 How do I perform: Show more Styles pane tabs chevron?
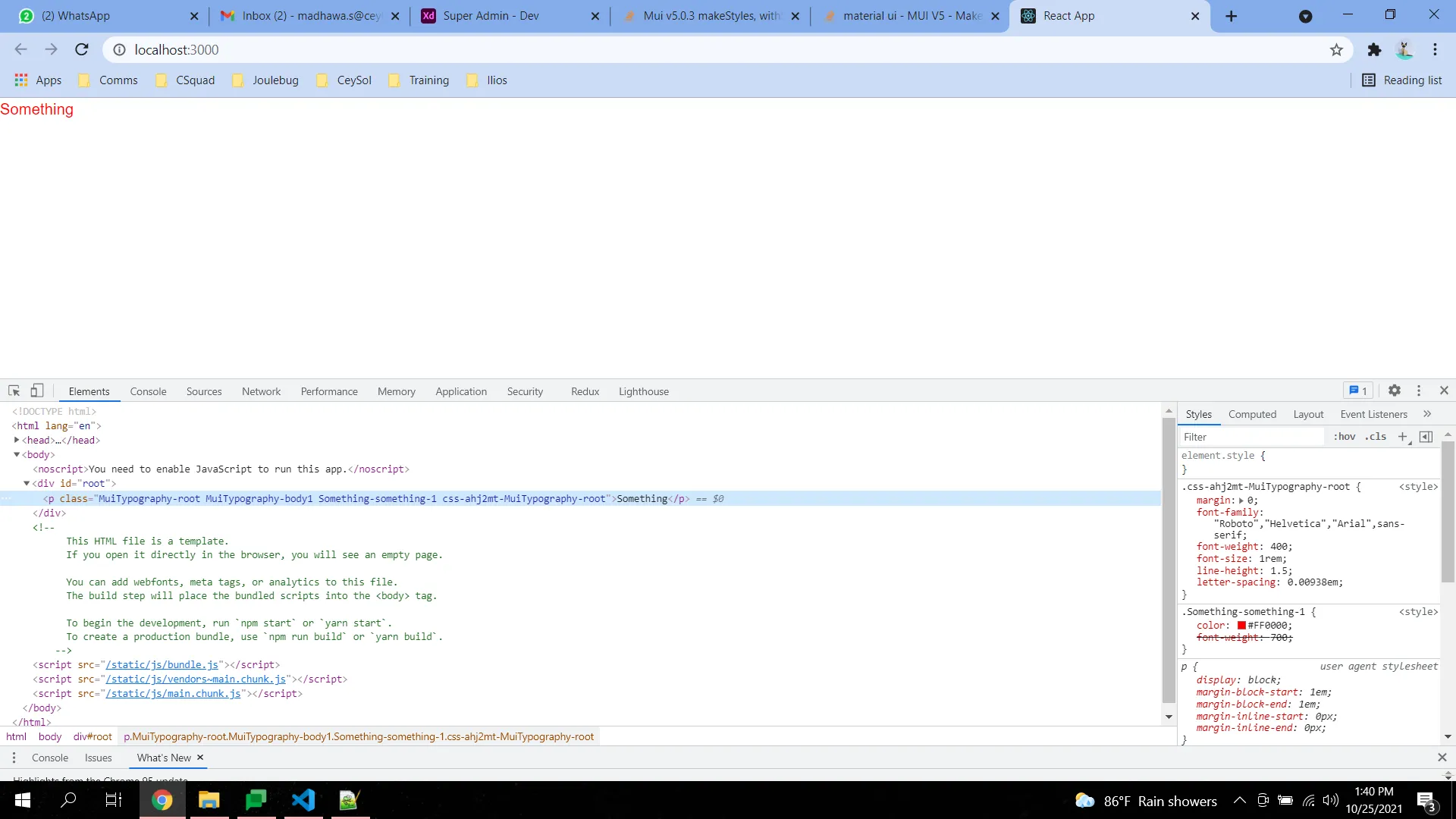tap(1427, 414)
